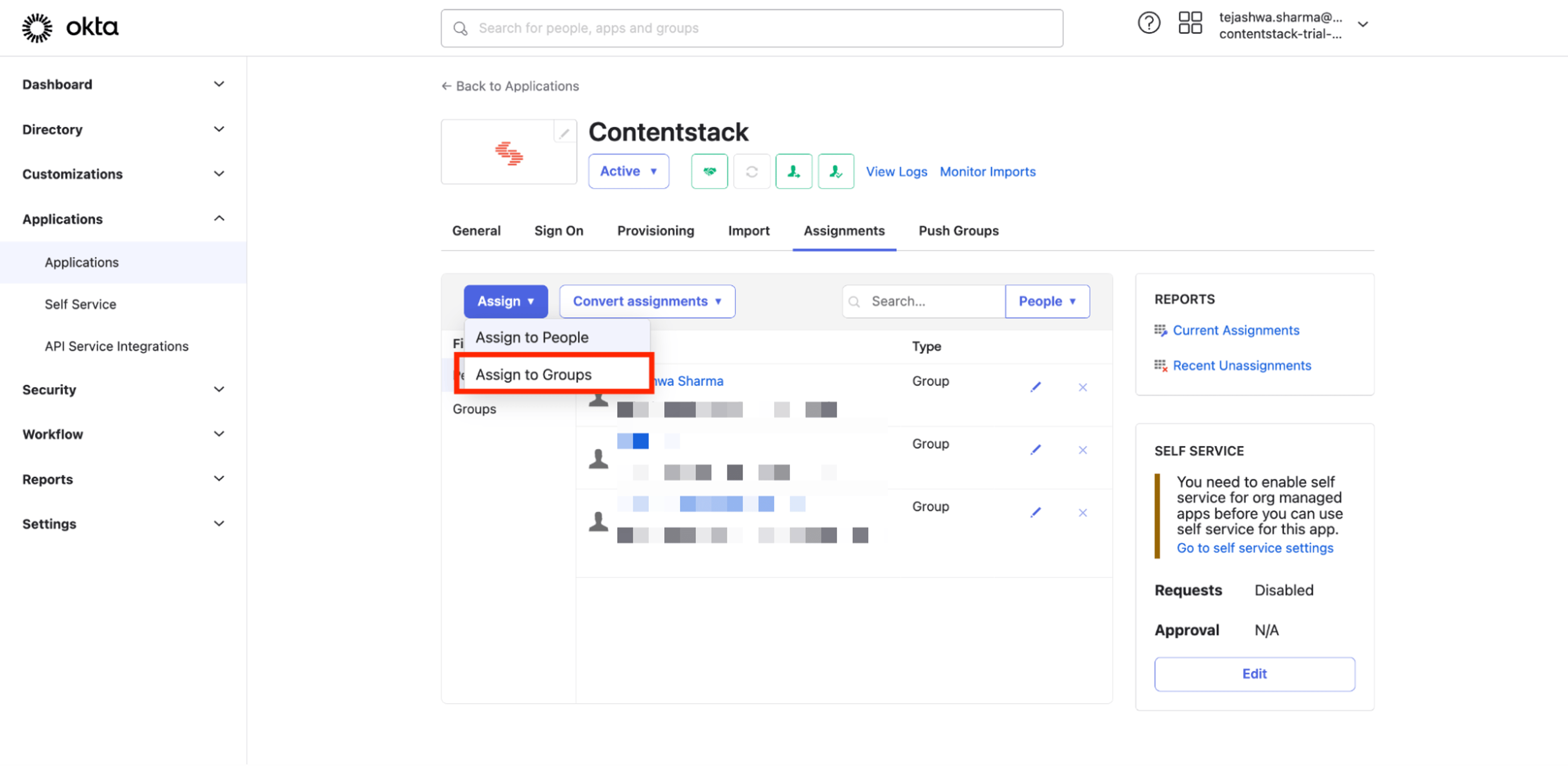1568x766 pixels.
Task: Open API Service Integrations in the sidebar
Action: (116, 347)
